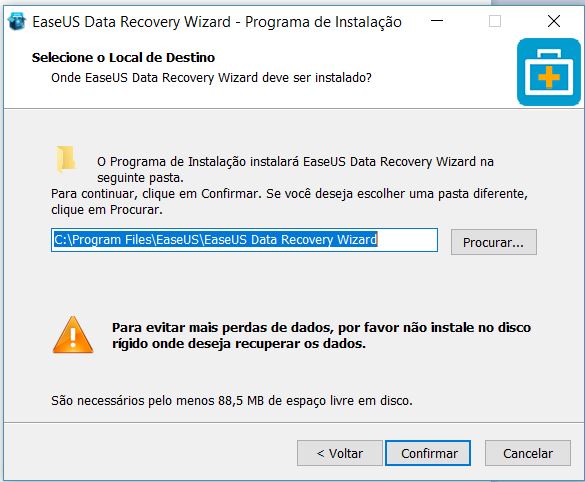Minimize the installer window
The image size is (585, 482).
coord(437,21)
